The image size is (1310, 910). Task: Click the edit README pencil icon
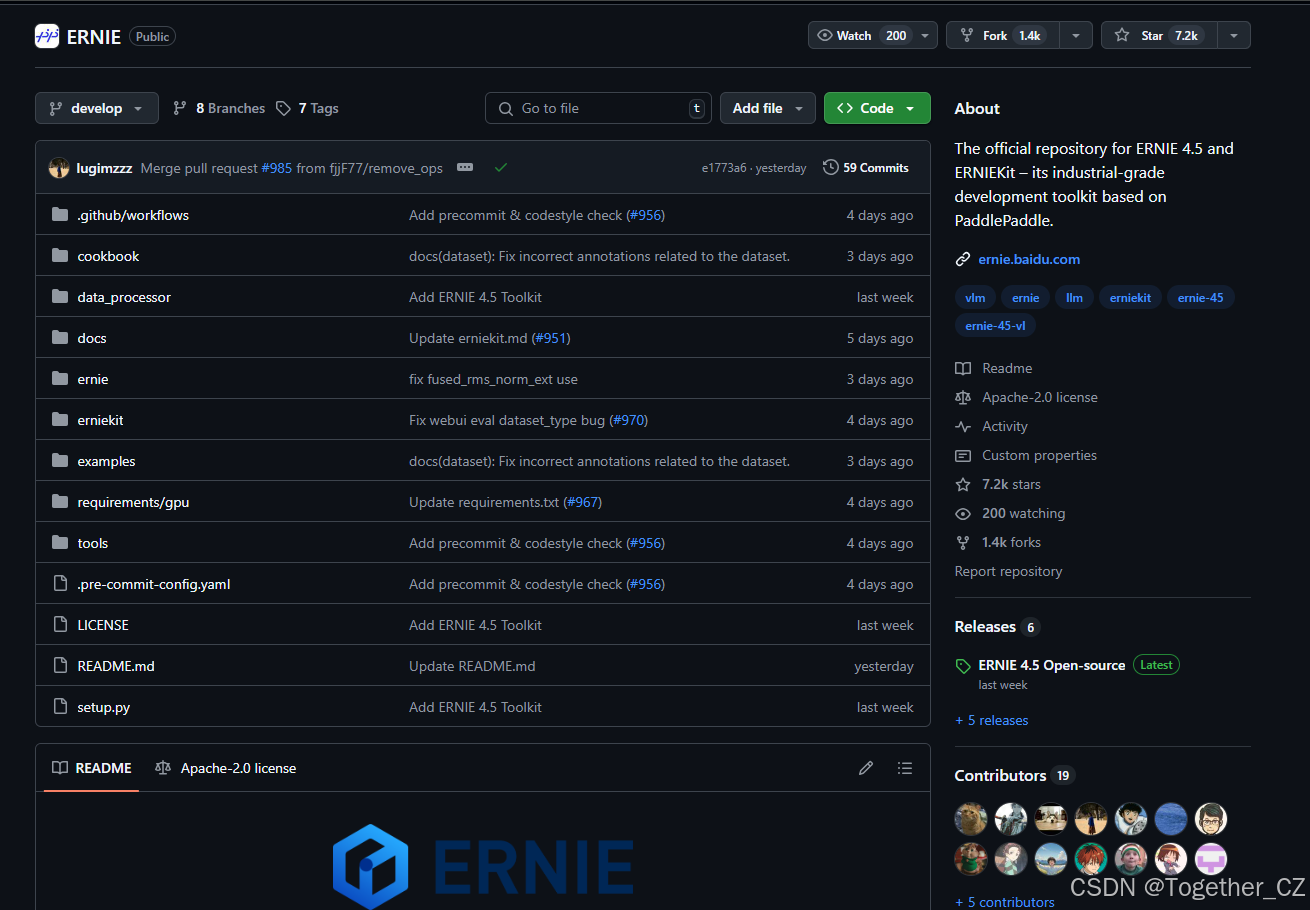tap(866, 768)
